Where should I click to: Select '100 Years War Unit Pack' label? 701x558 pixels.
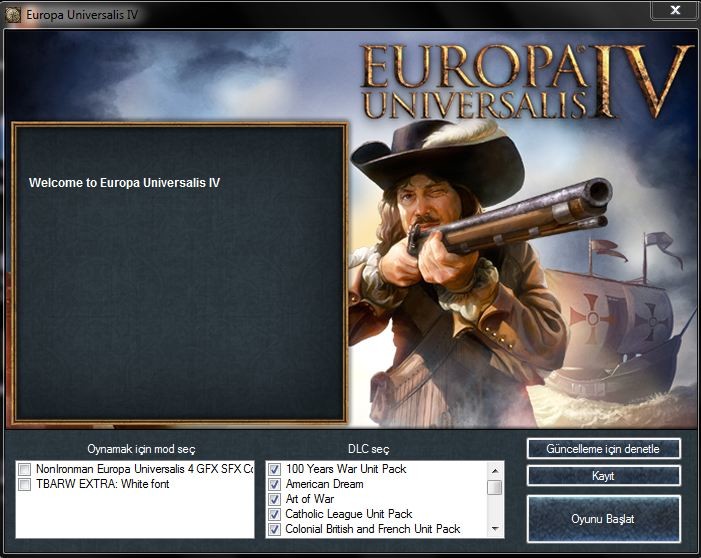346,469
